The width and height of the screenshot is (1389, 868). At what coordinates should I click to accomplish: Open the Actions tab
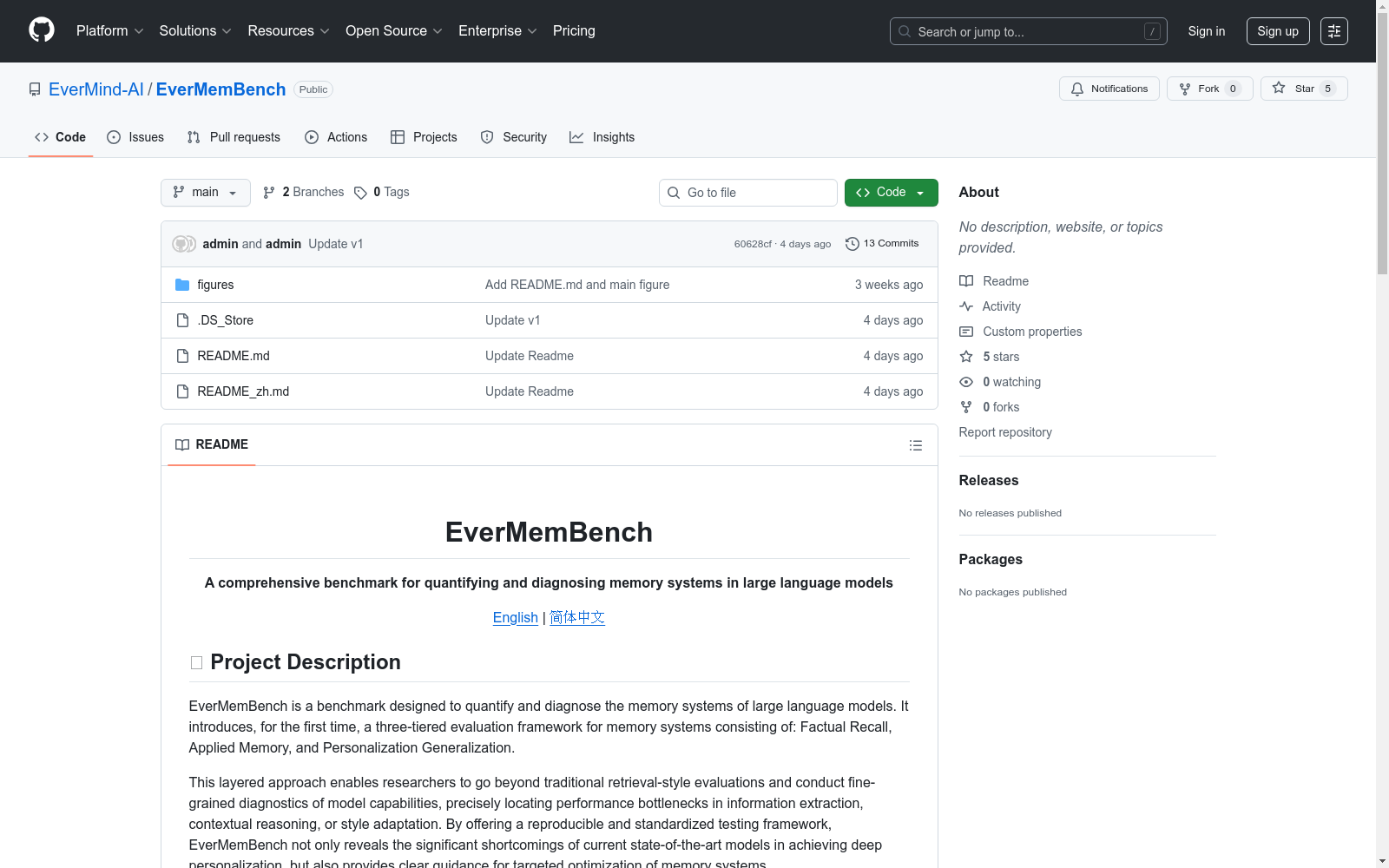click(x=336, y=137)
